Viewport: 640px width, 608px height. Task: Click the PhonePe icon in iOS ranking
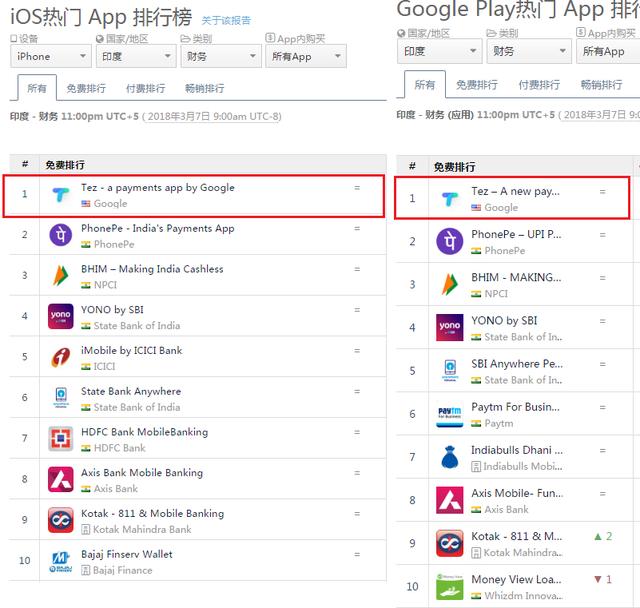[61, 236]
